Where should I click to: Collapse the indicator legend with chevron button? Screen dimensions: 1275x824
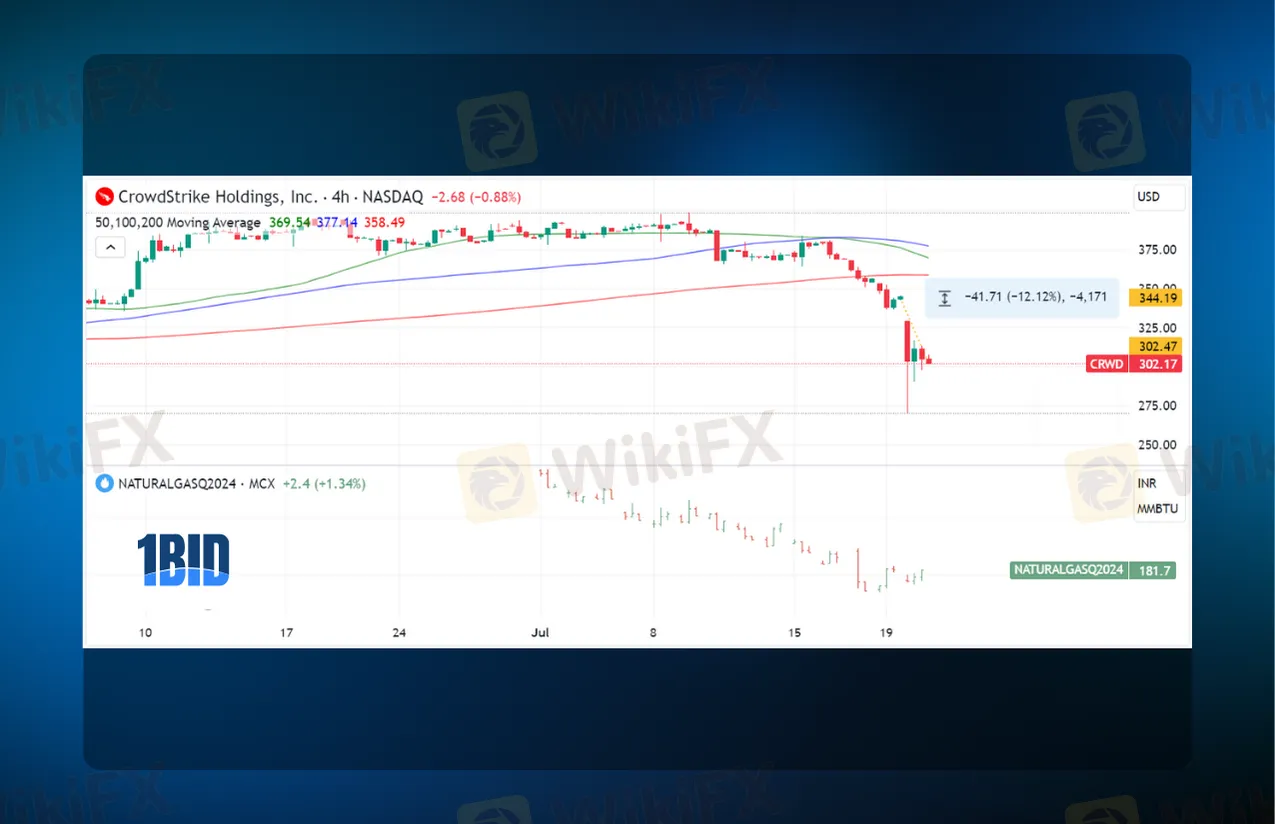tap(110, 247)
